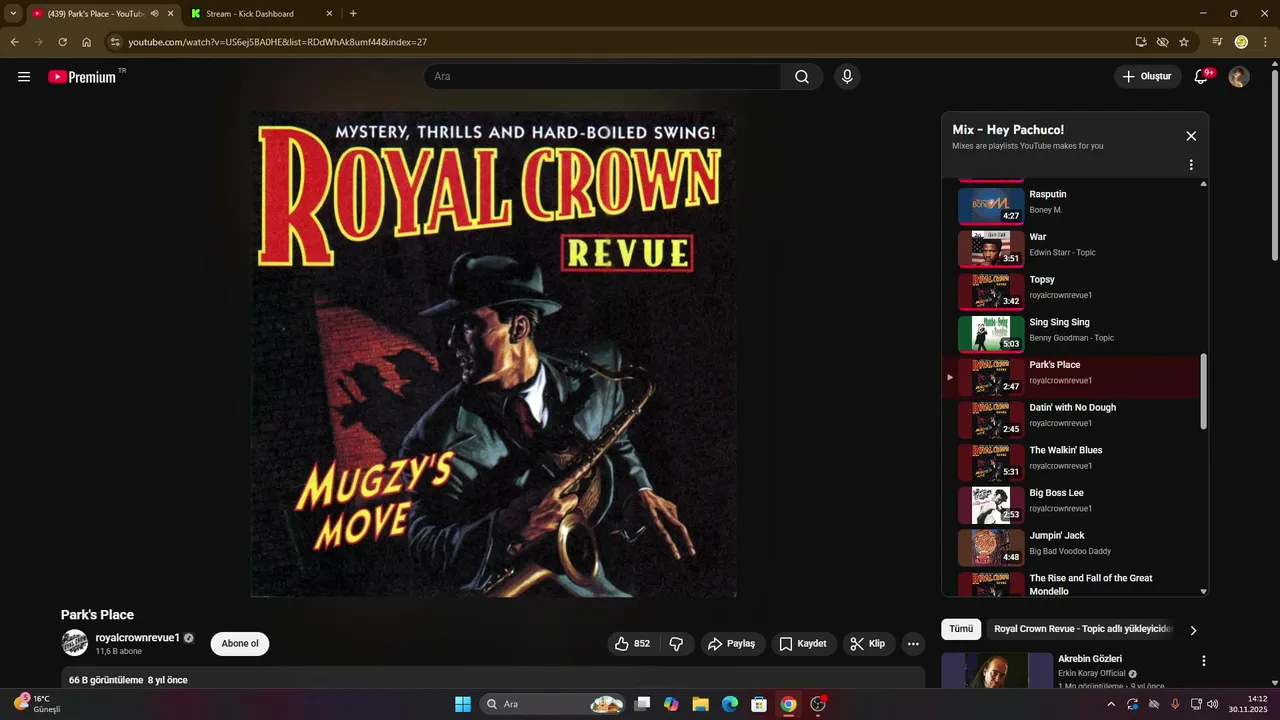Like the video with thumbs up (852)

point(634,644)
